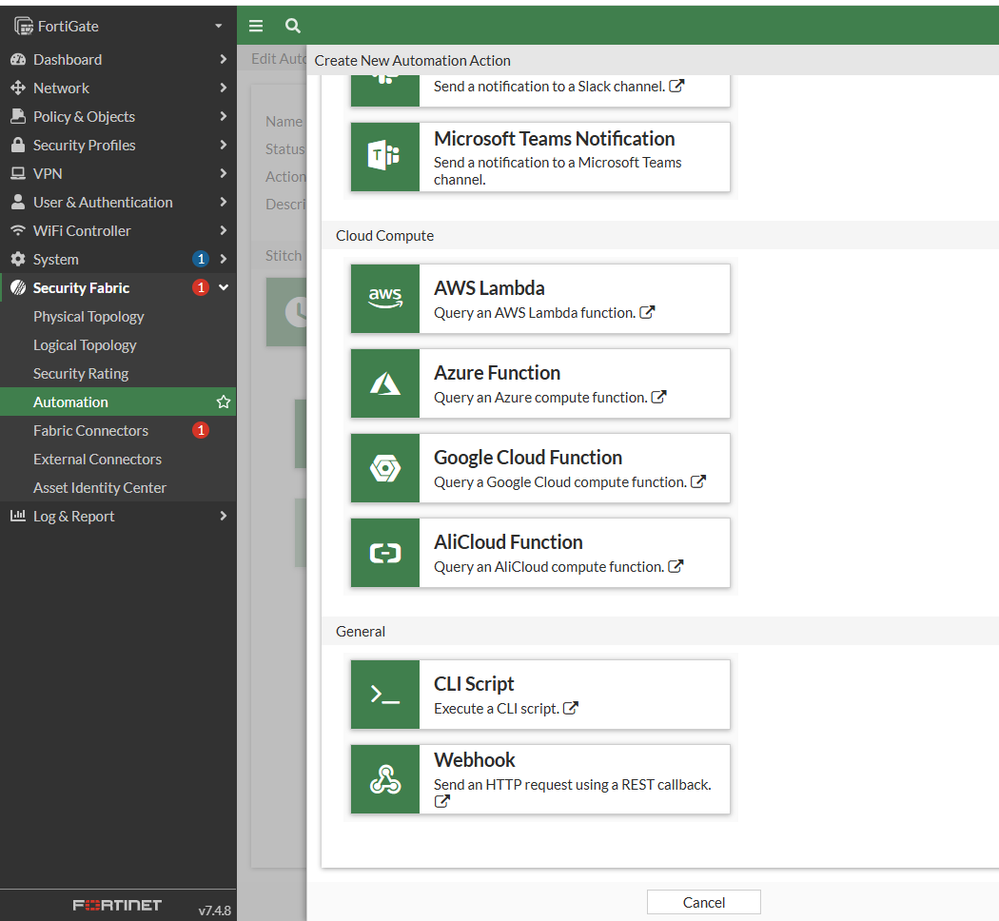Open the Physical Topology page
999x921 pixels.
[x=89, y=317]
